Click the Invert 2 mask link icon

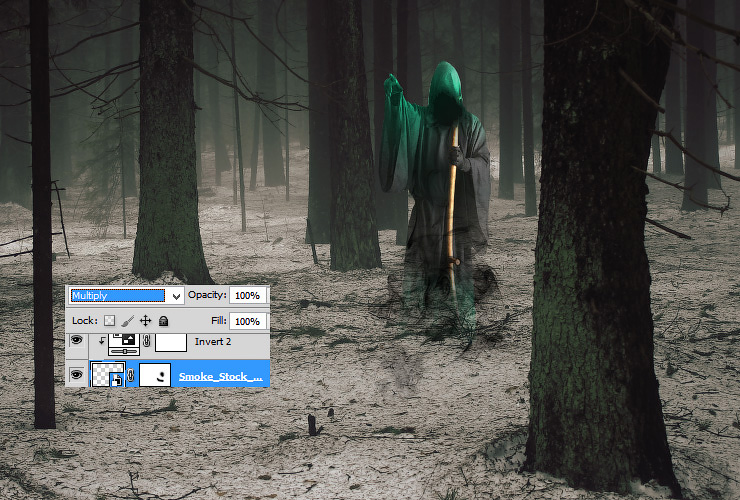click(x=147, y=341)
